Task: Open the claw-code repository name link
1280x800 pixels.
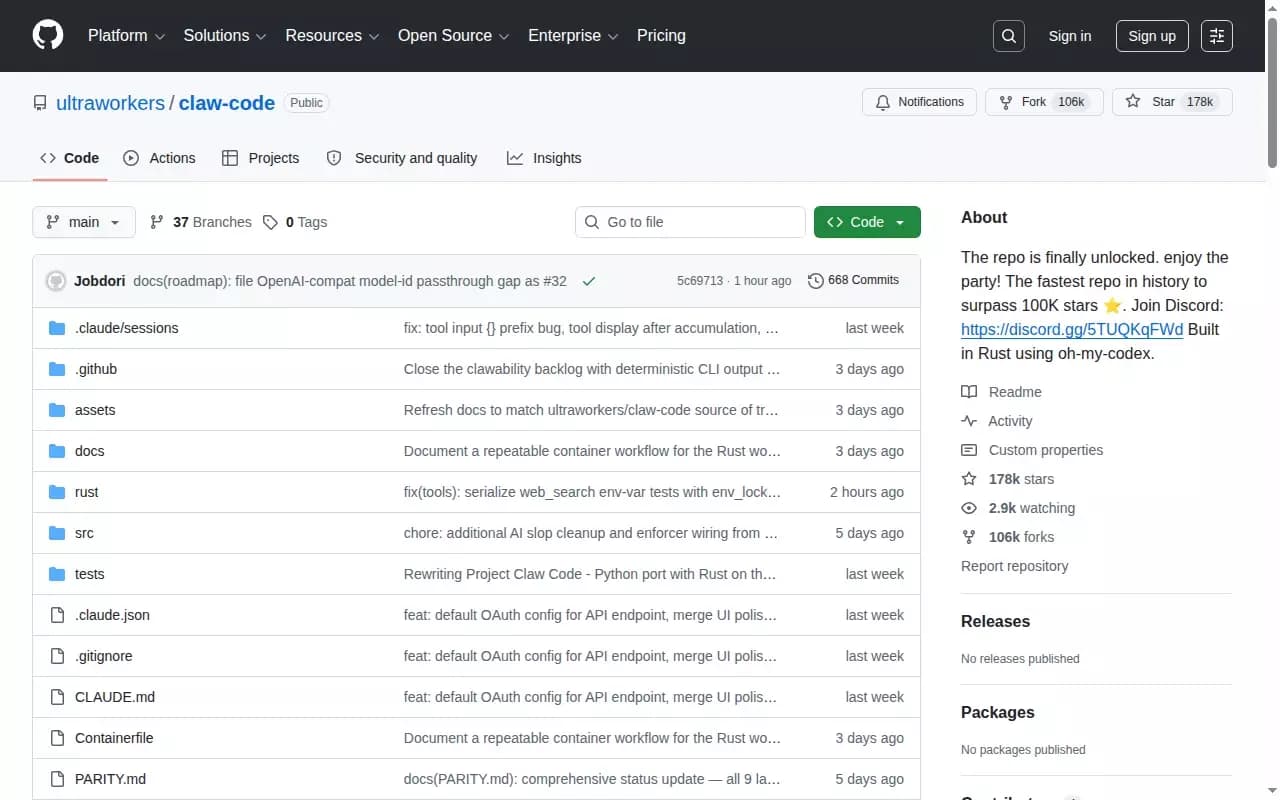Action: [x=227, y=103]
